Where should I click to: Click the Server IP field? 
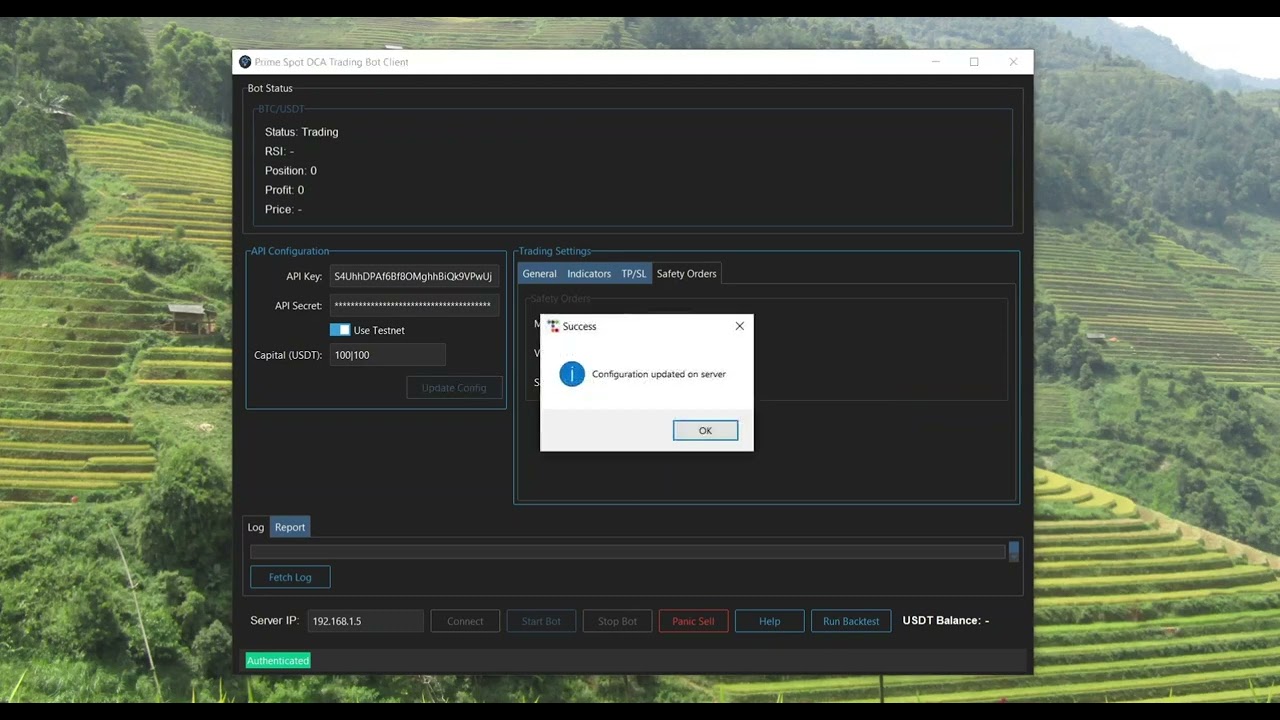click(x=365, y=621)
